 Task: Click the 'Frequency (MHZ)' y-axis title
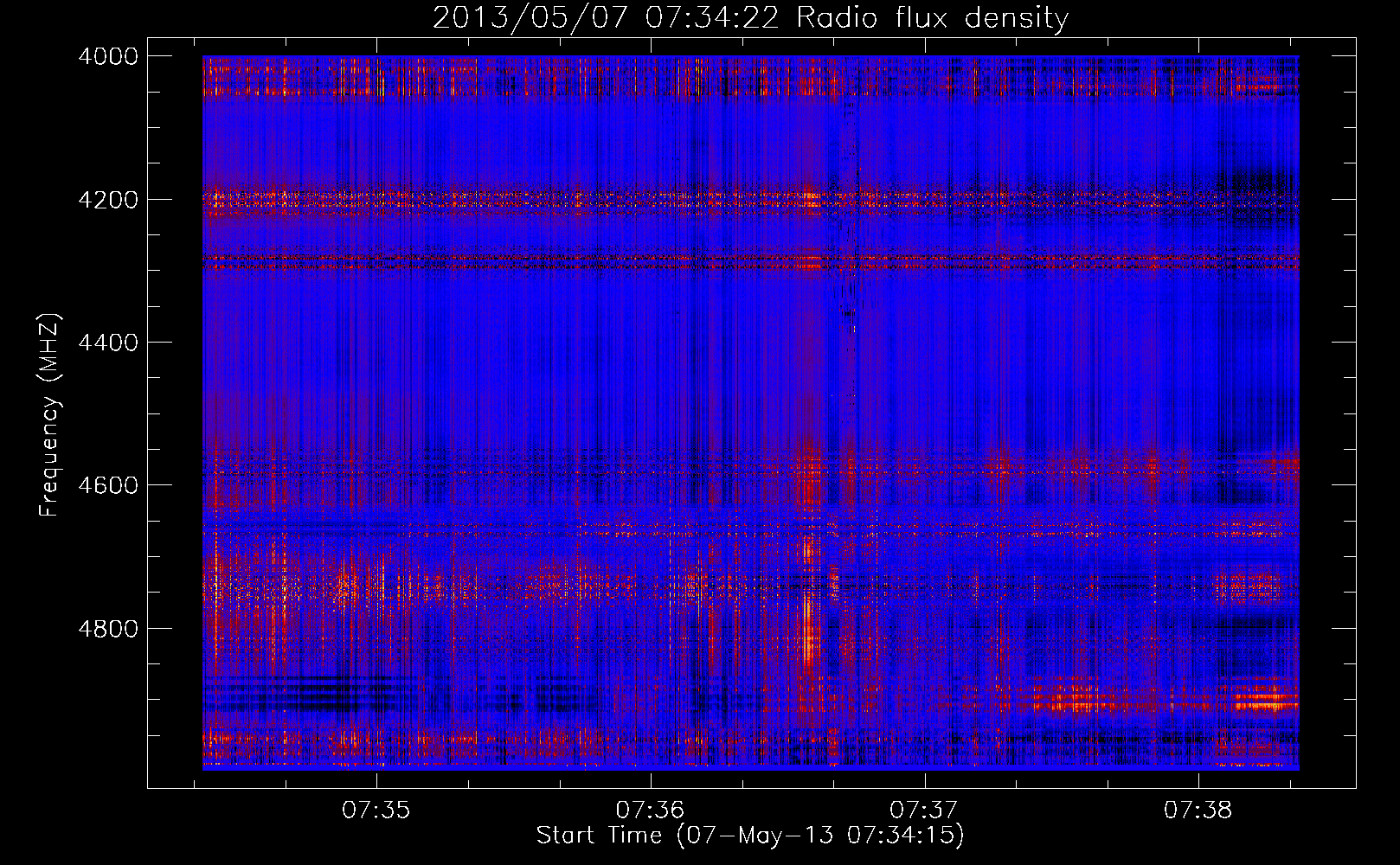[x=50, y=415]
